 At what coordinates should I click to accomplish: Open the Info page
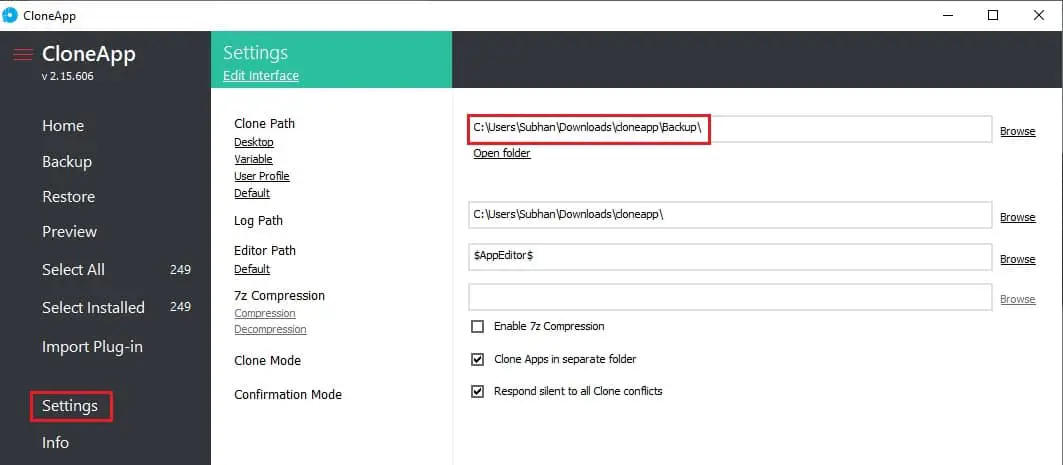point(56,442)
